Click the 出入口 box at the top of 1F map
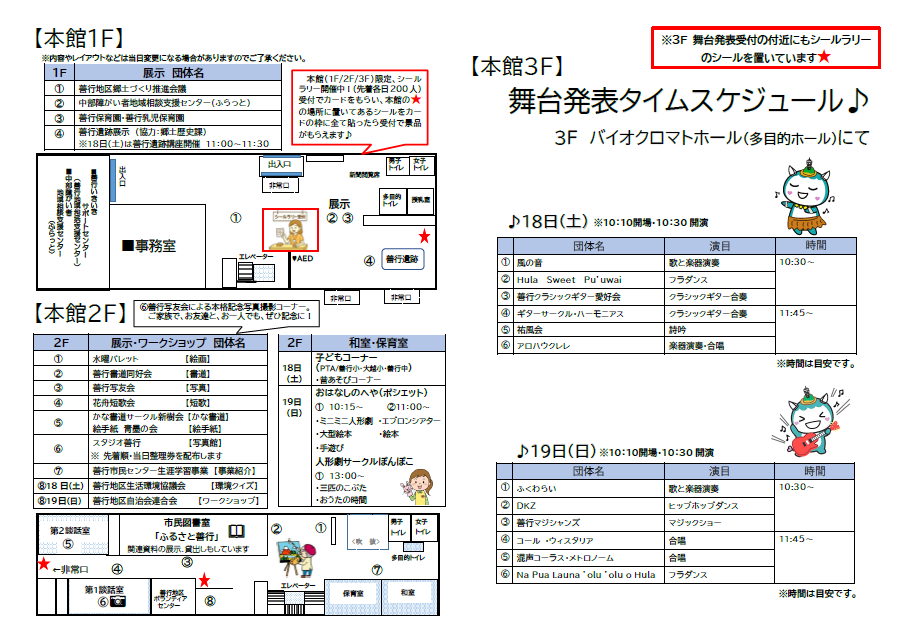The height and width of the screenshot is (644, 912). coord(279,164)
